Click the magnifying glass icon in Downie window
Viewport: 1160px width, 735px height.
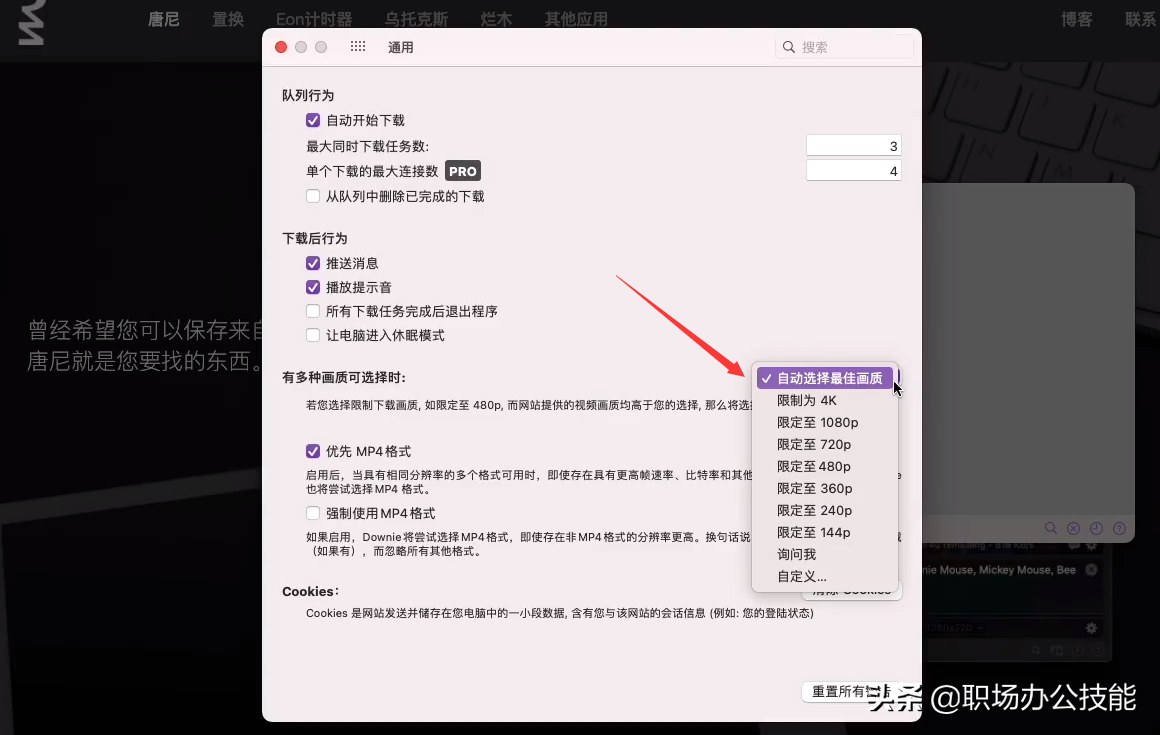1051,528
